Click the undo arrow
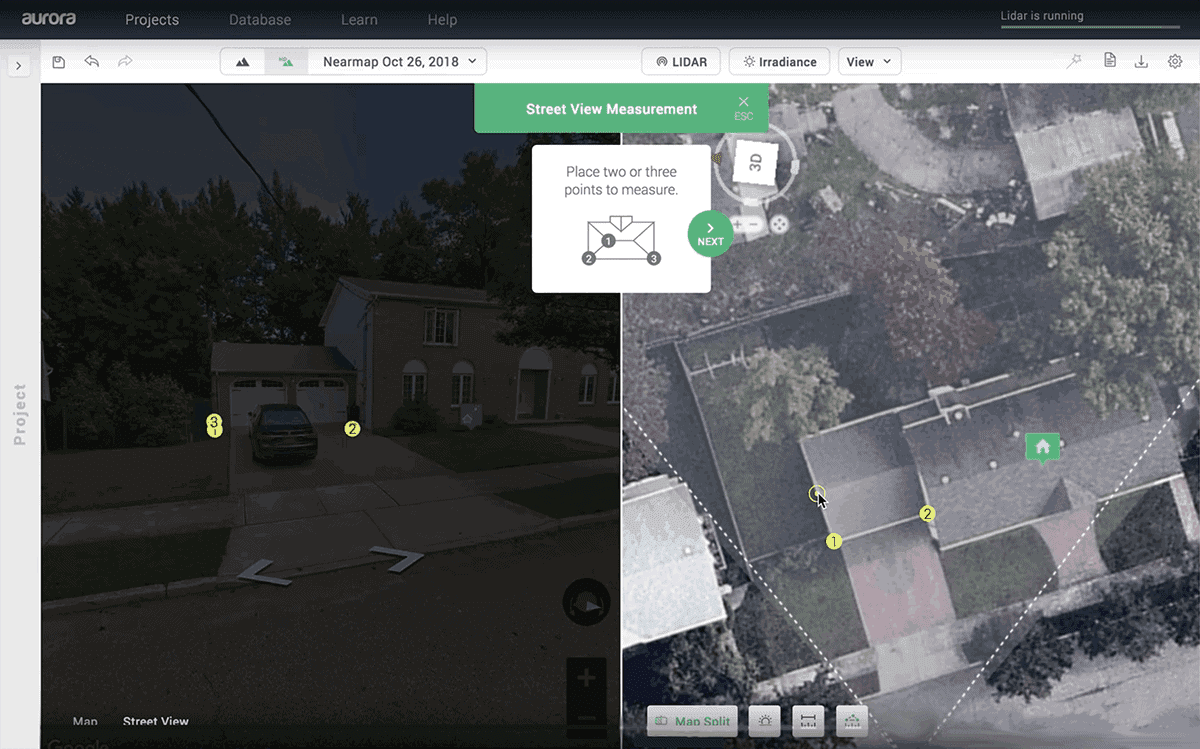This screenshot has height=749, width=1200. click(x=92, y=62)
